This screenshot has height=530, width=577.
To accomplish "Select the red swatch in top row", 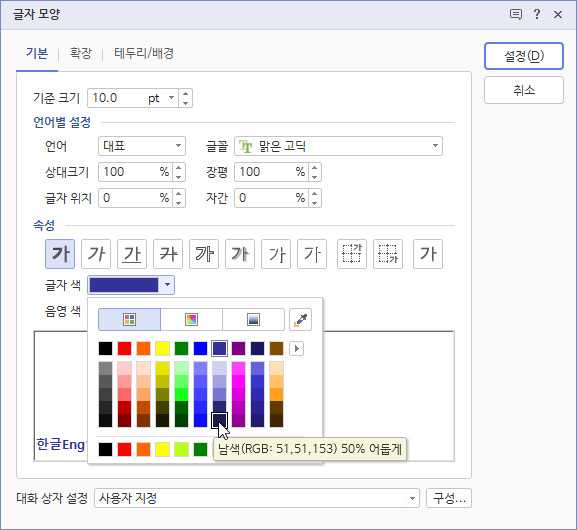I will 124,349.
